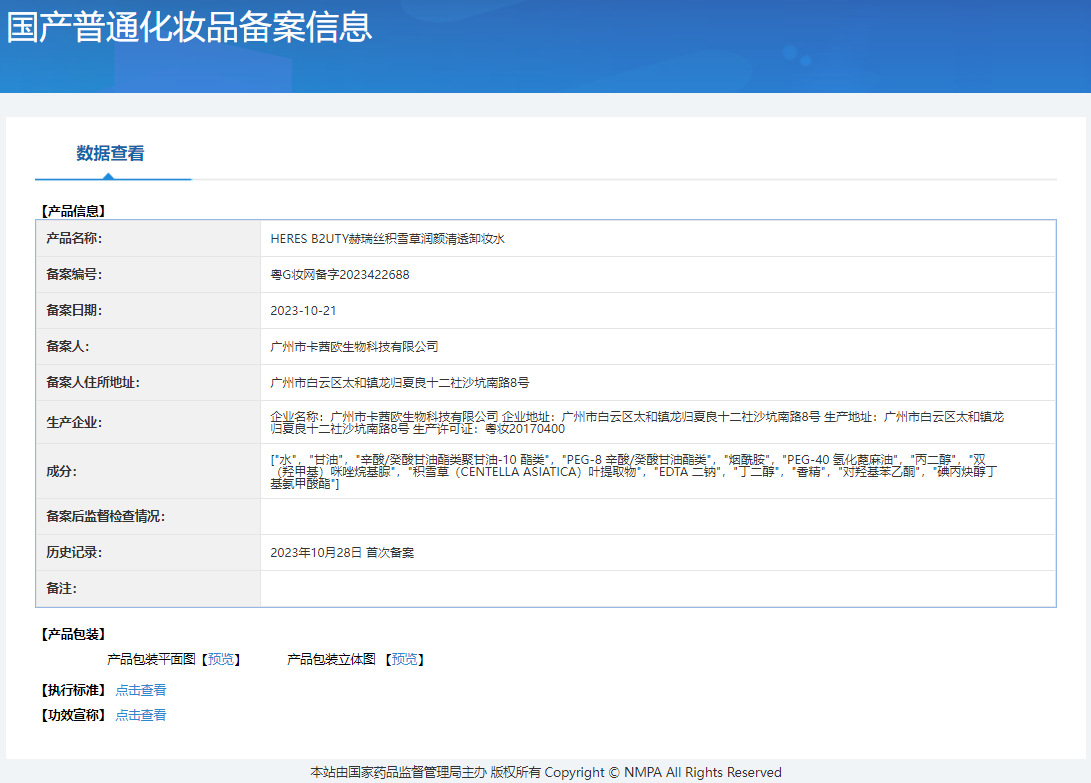Screen dimensions: 1091x783
Task: Click the 【产品包装】 section heading
Action: point(72,635)
